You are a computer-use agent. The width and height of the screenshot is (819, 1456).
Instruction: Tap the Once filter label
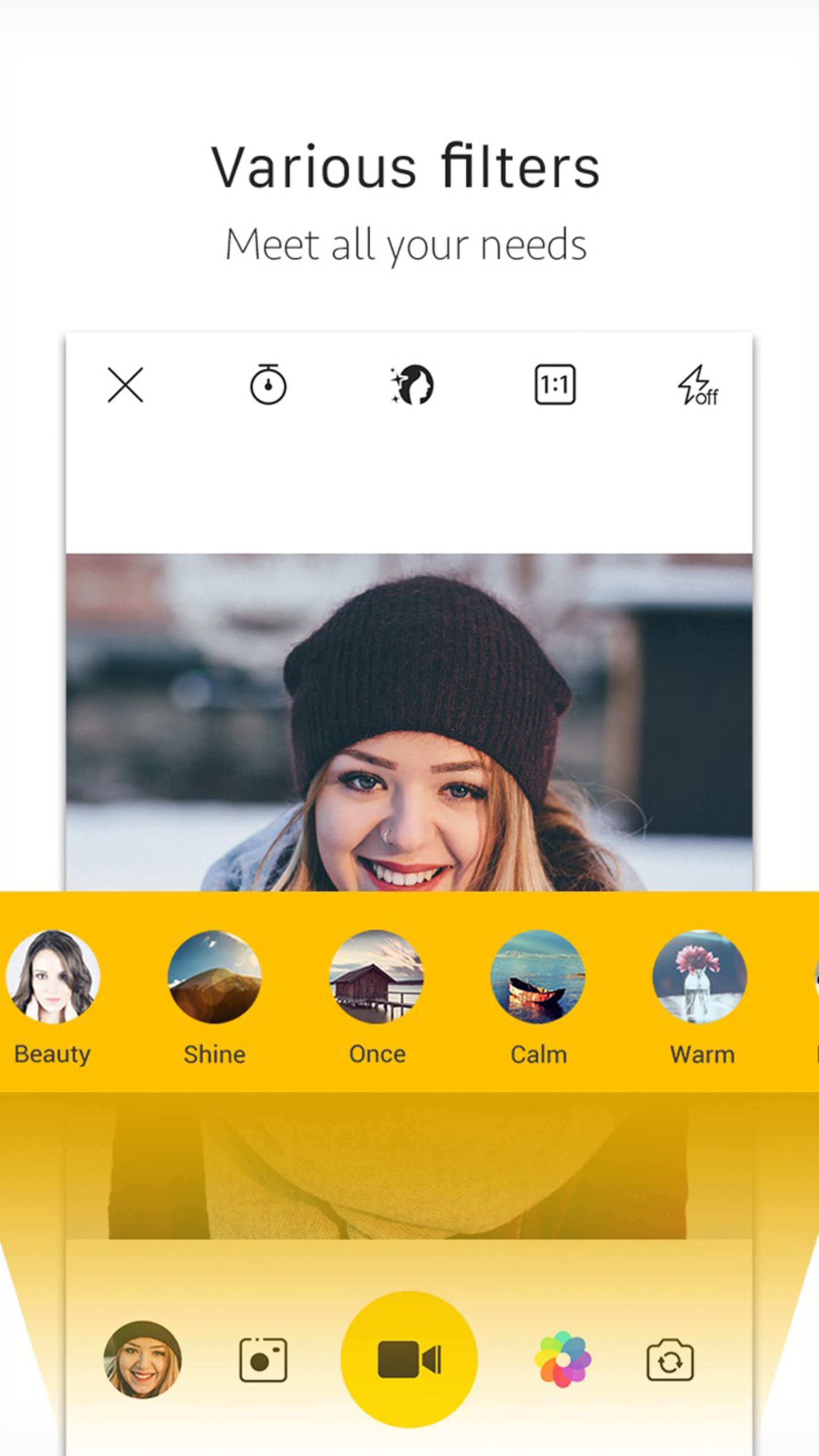(377, 1055)
